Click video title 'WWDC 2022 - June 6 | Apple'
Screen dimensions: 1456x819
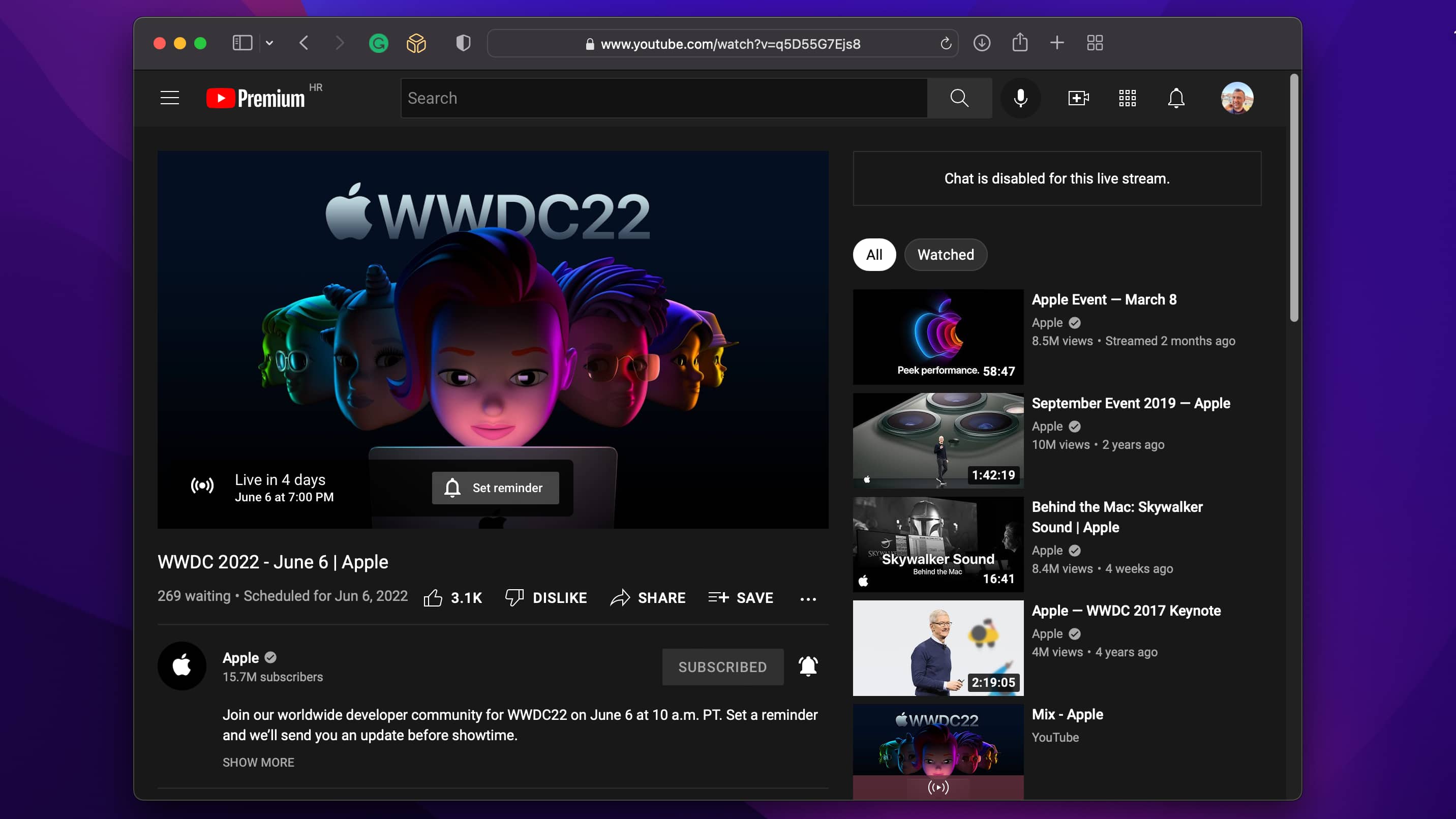[x=272, y=562]
